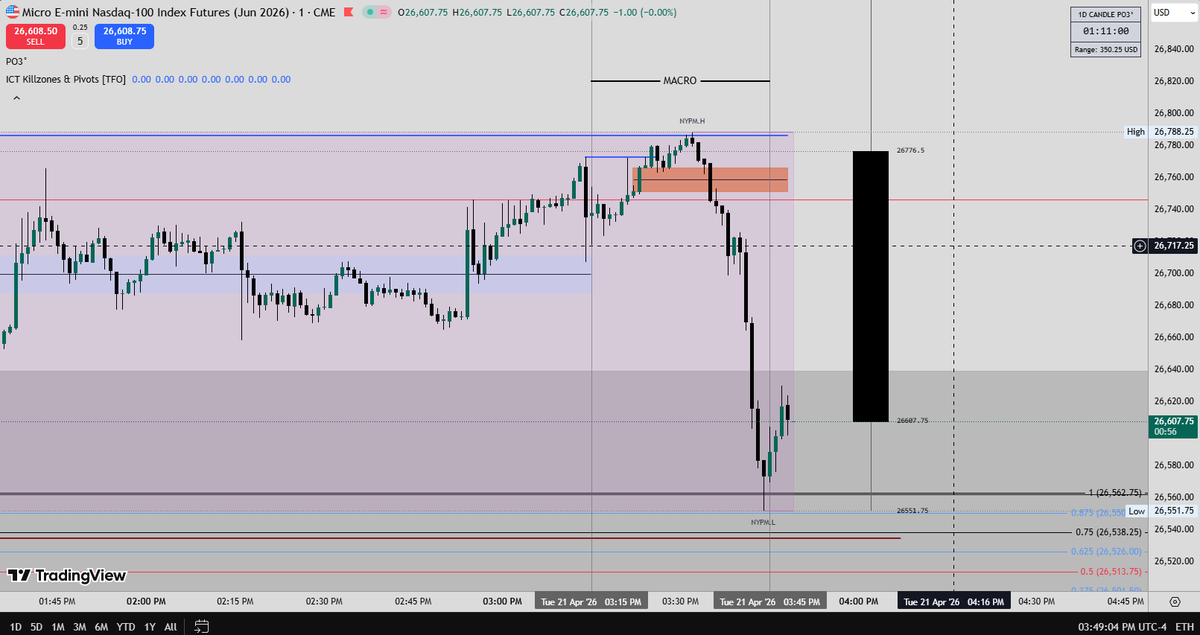Click the Tue 21 Apr '26 03:15 PM time marker
1200x635 pixels.
591,601
